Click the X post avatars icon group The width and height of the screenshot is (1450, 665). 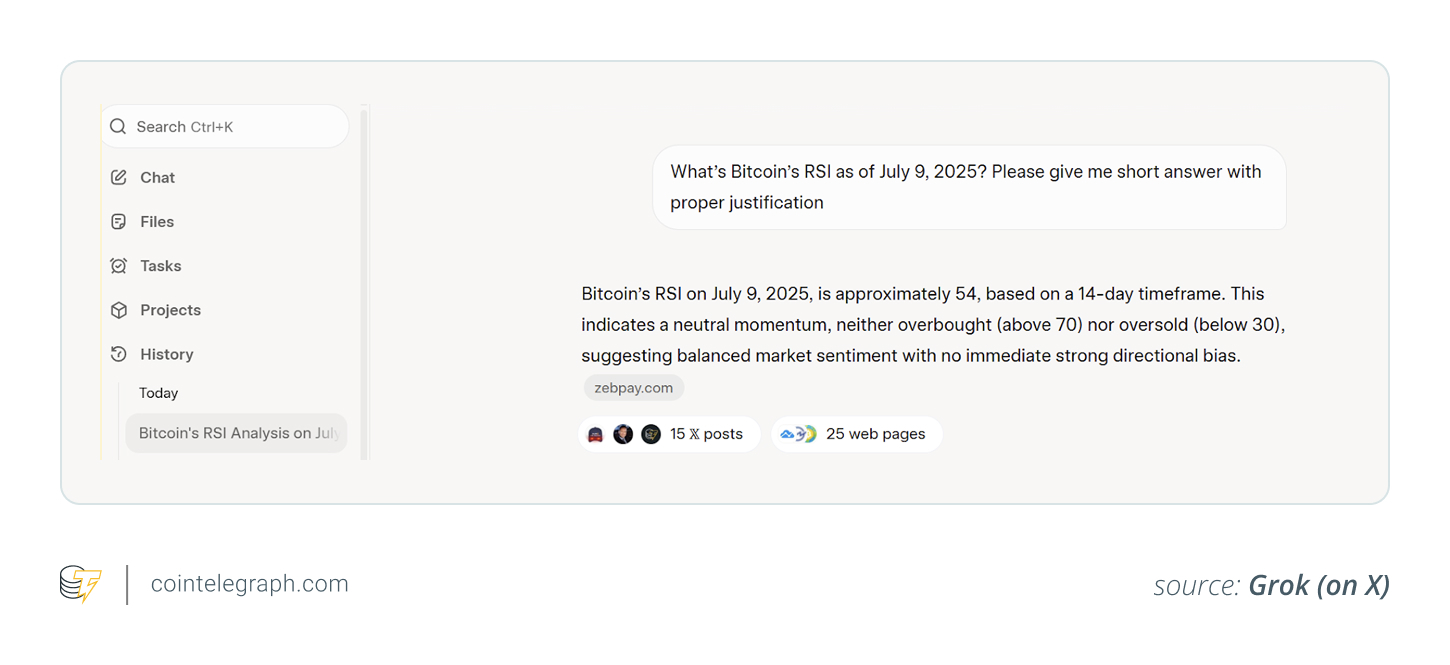coord(623,434)
